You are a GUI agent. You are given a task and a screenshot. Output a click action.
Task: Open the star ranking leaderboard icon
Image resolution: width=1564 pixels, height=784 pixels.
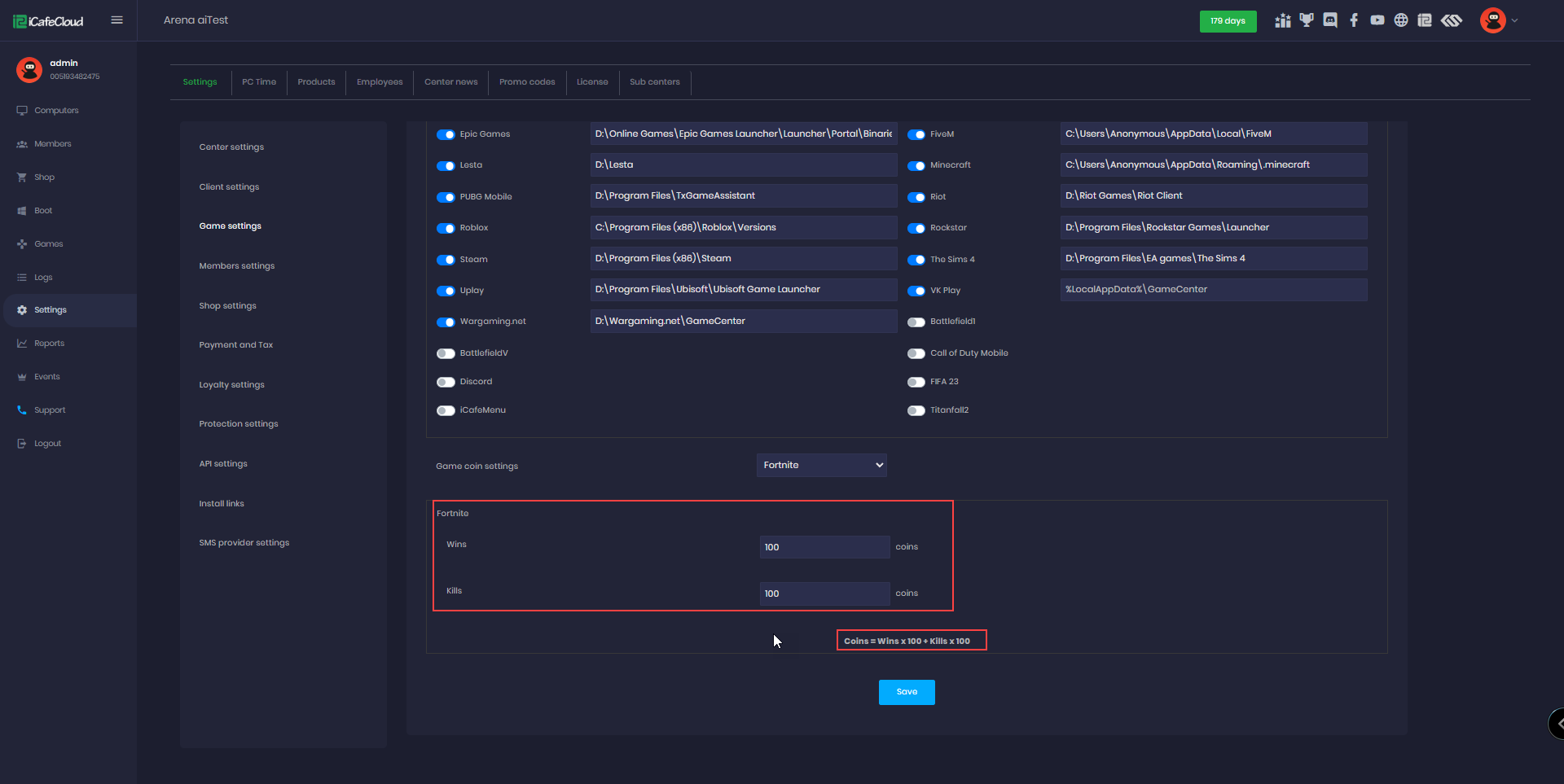1283,20
